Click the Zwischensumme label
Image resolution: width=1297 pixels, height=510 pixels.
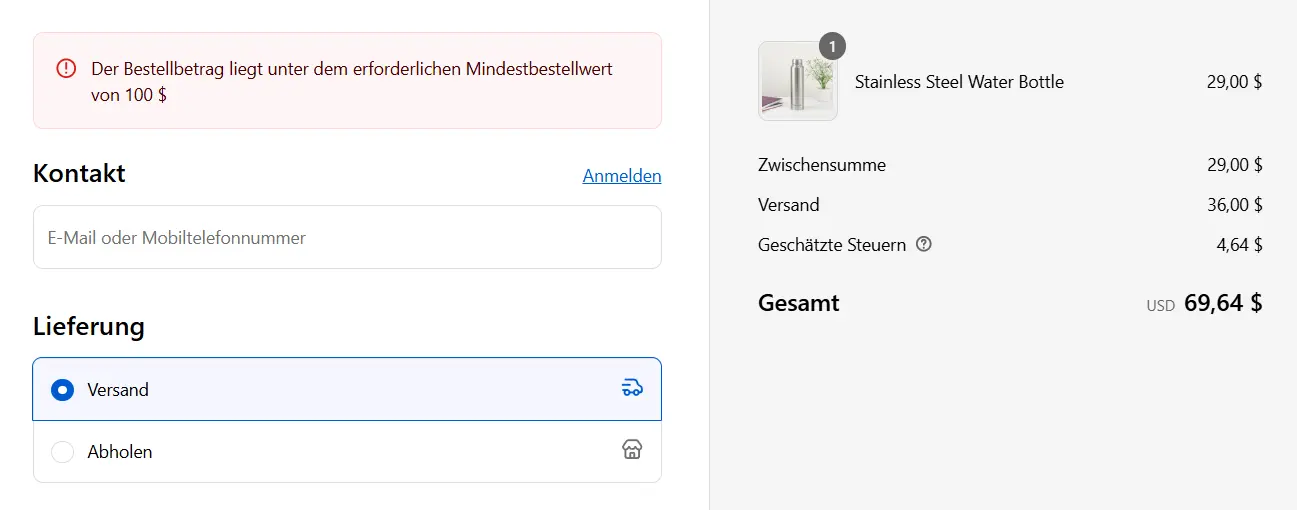click(x=822, y=165)
